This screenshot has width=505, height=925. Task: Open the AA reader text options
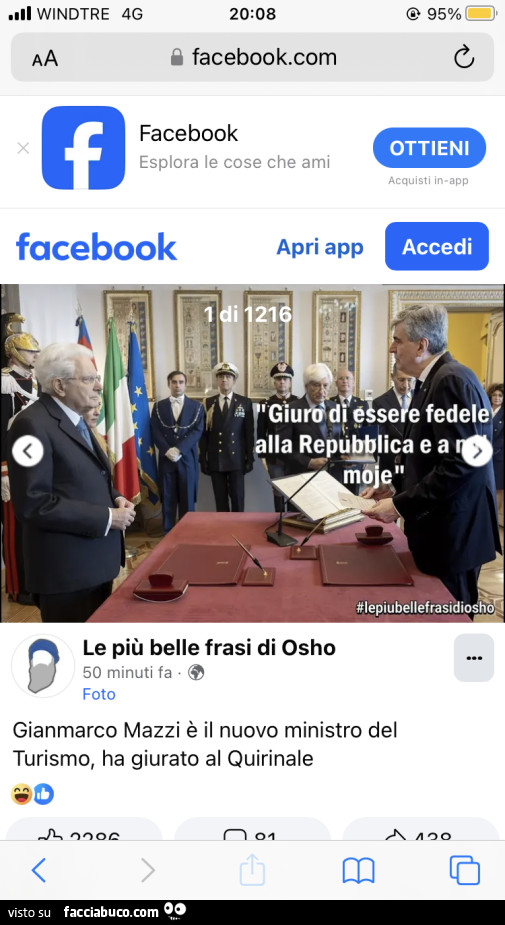click(45, 58)
